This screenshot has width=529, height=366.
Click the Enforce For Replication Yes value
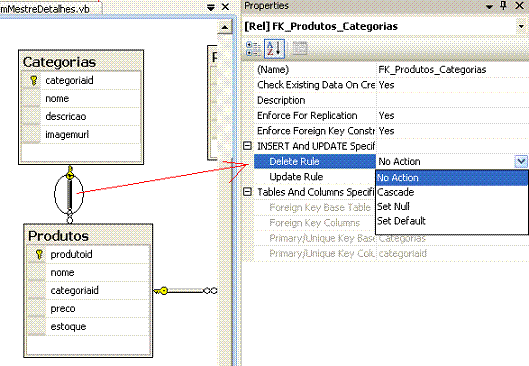(x=386, y=115)
